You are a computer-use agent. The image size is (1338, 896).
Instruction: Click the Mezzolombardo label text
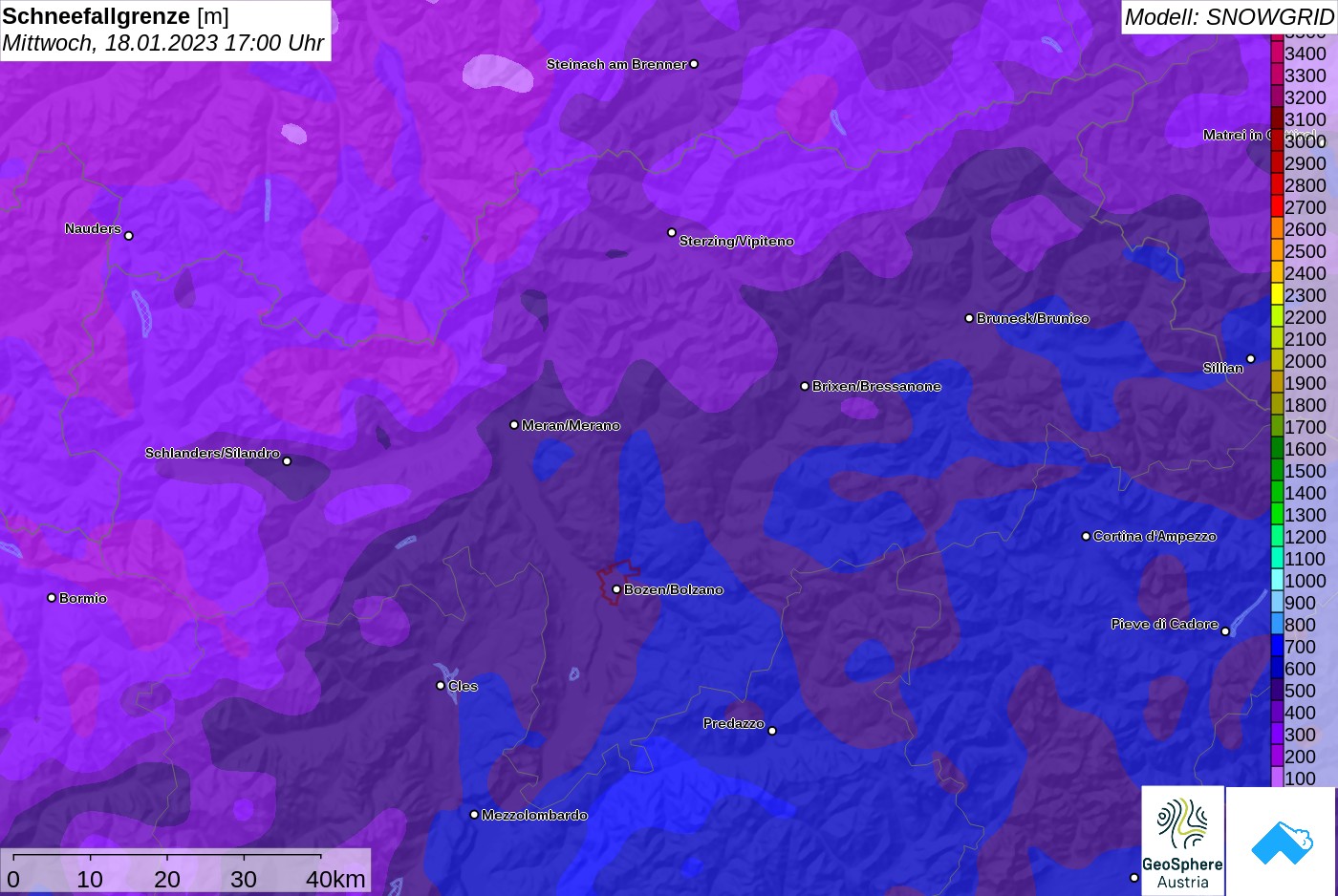534,815
